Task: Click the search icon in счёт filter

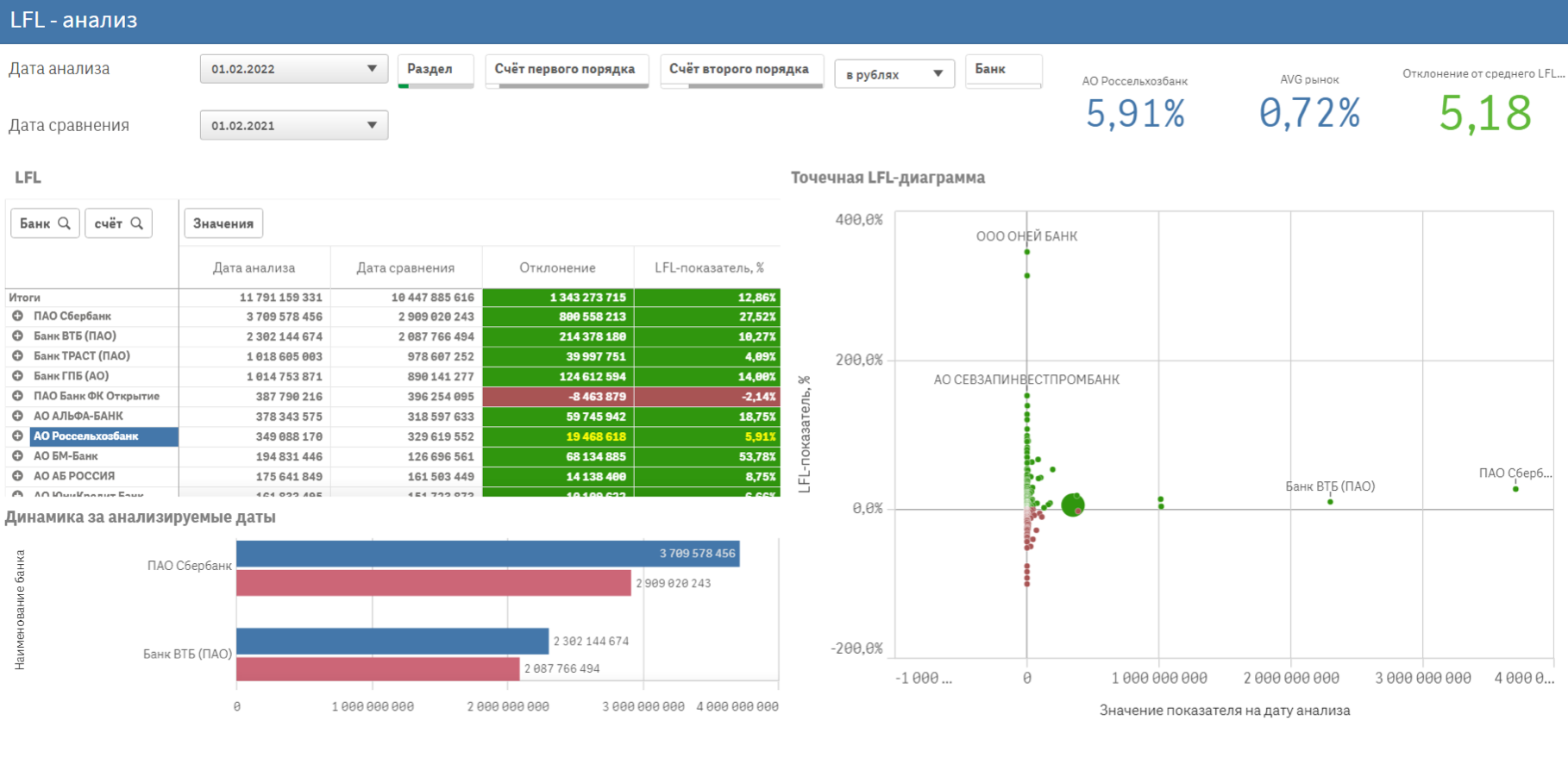Action: point(136,223)
